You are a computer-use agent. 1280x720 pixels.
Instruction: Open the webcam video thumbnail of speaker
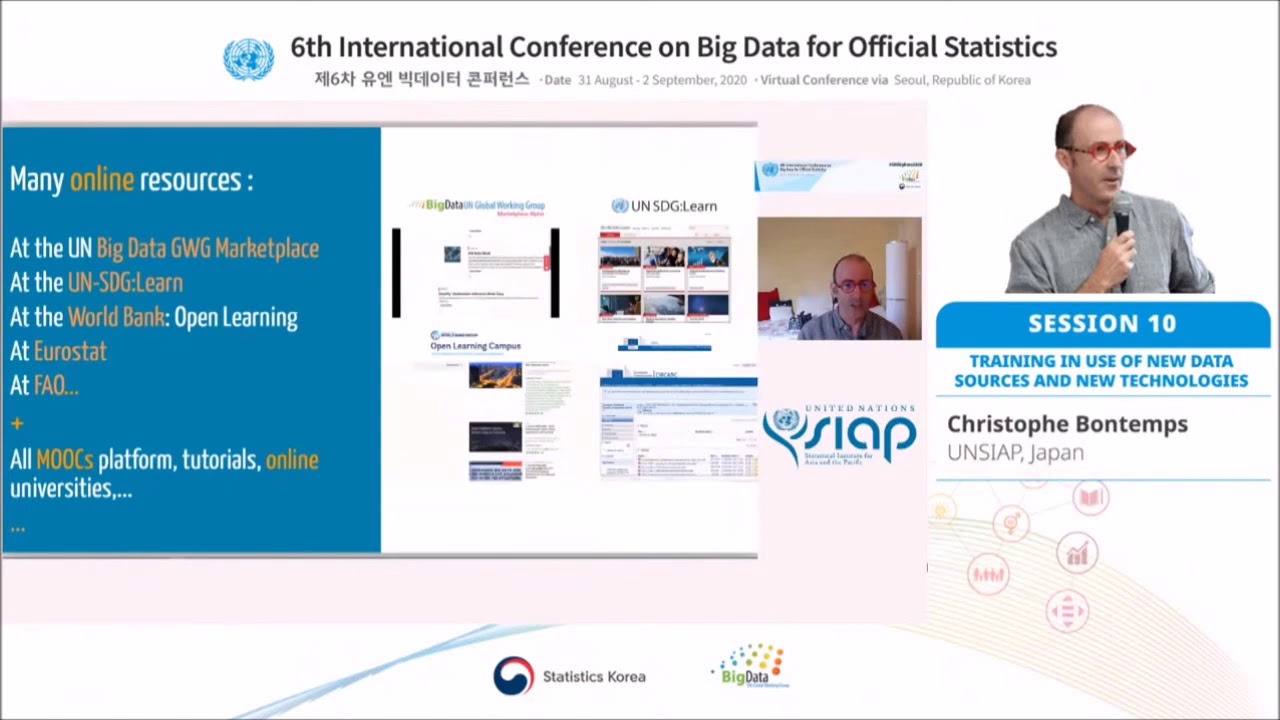click(839, 278)
